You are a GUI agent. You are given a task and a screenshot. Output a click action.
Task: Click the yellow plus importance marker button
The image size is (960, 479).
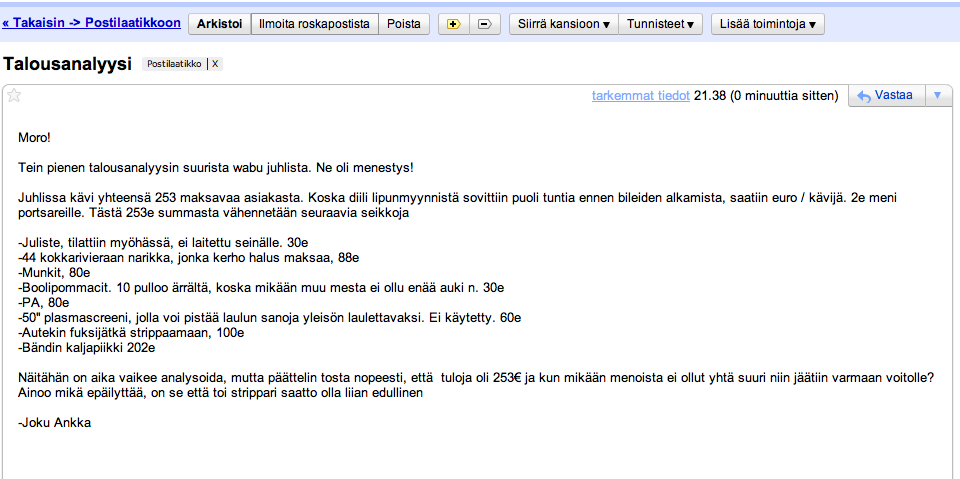point(453,24)
